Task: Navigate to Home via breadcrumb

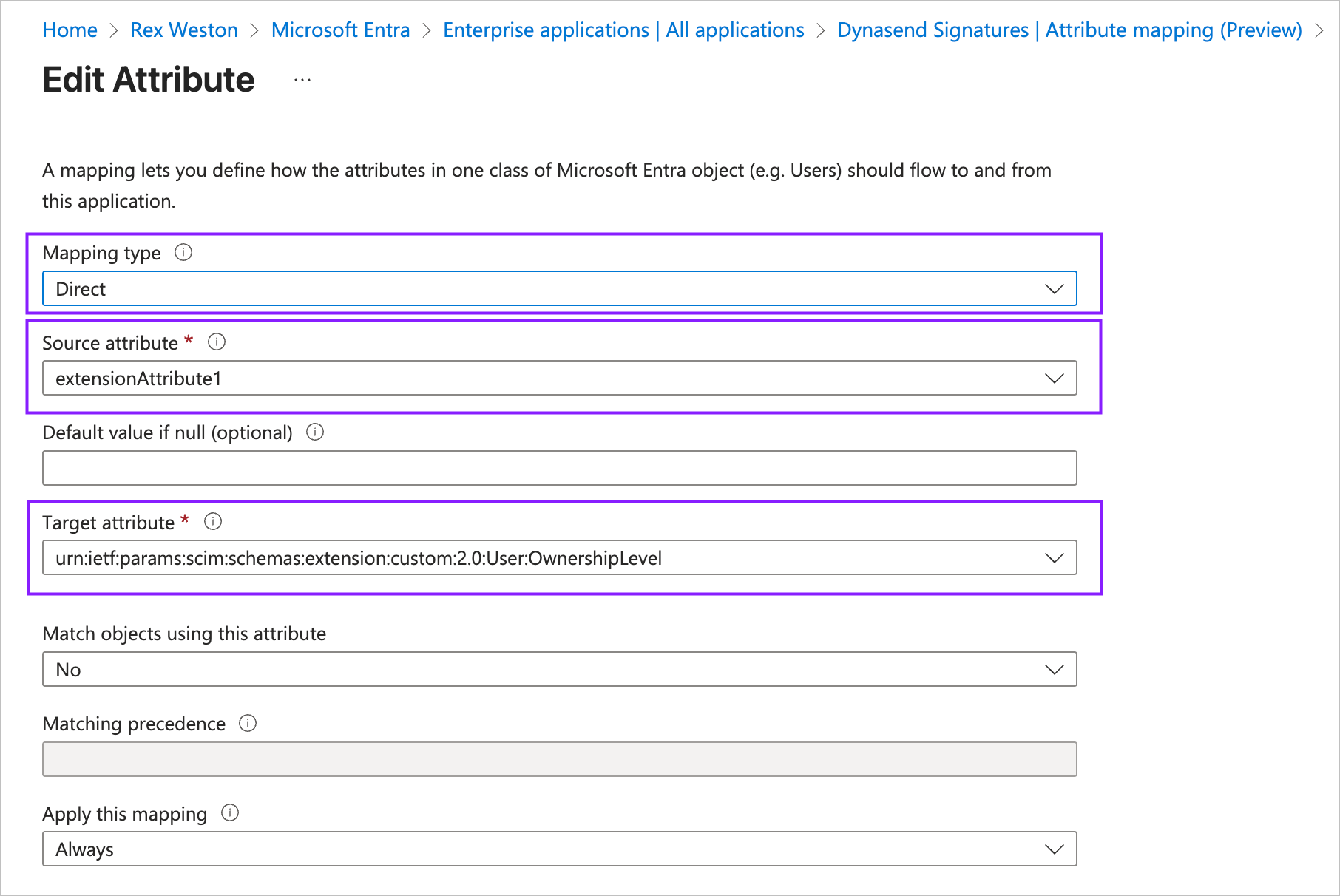Action: pyautogui.click(x=70, y=30)
